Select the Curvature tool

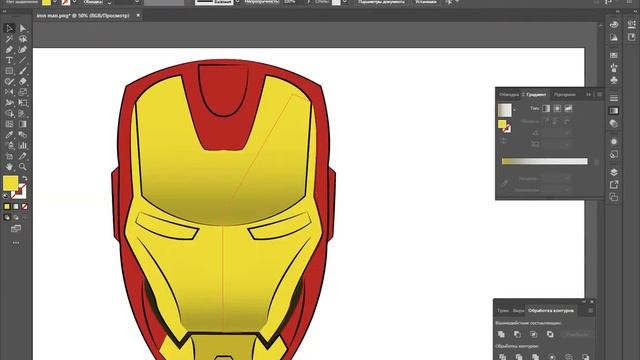coord(23,50)
